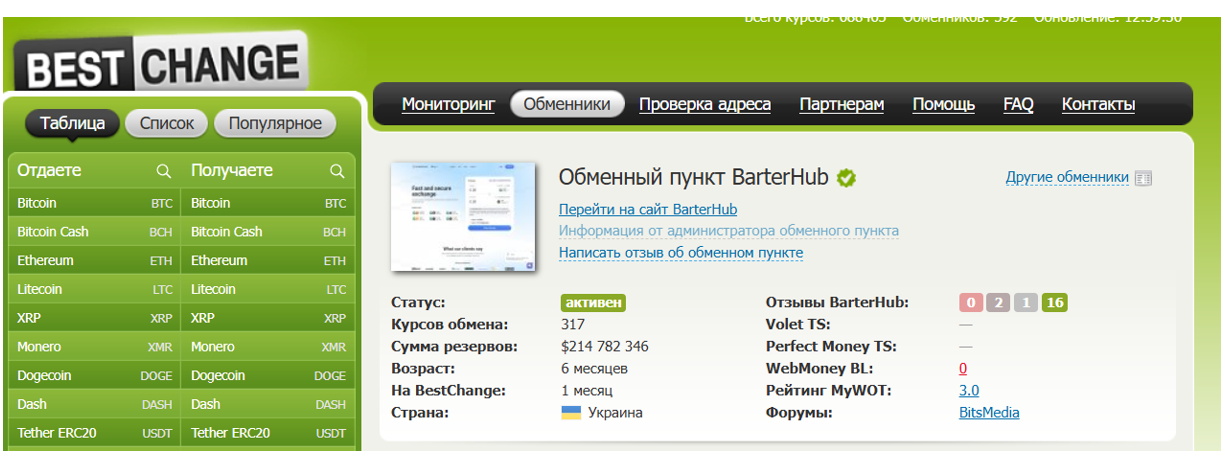Select XRP in the Получаете column
The image size is (1225, 458).
pyautogui.click(x=268, y=318)
